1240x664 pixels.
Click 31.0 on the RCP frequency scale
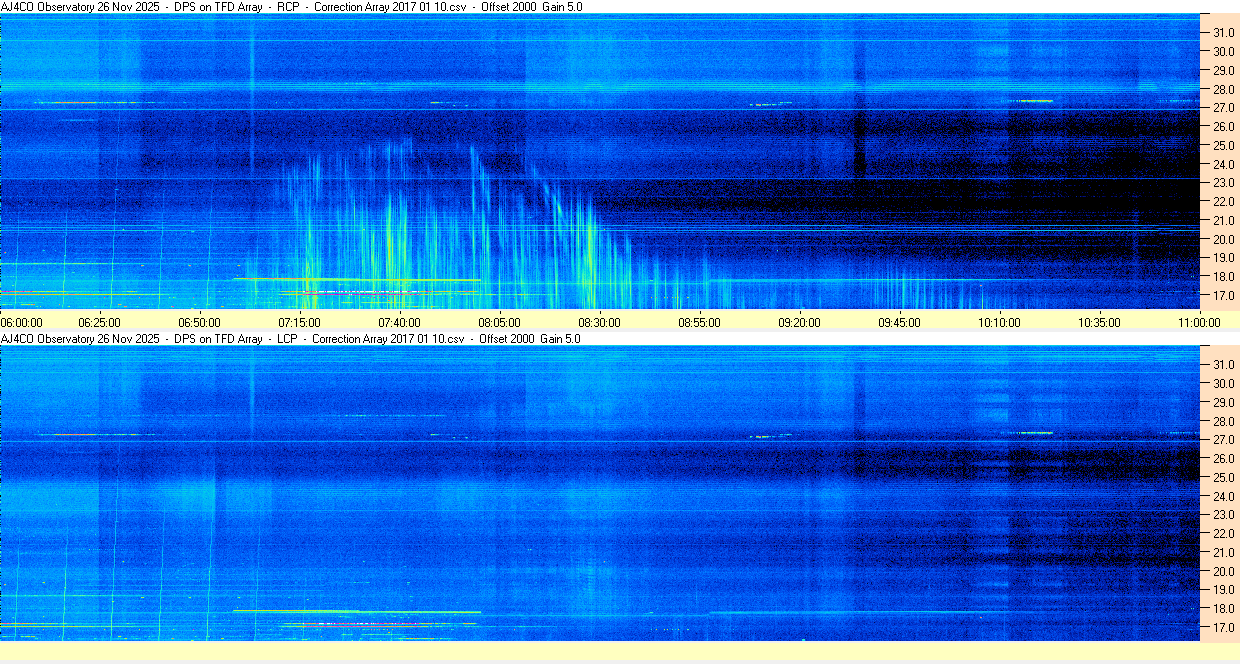click(x=1223, y=33)
